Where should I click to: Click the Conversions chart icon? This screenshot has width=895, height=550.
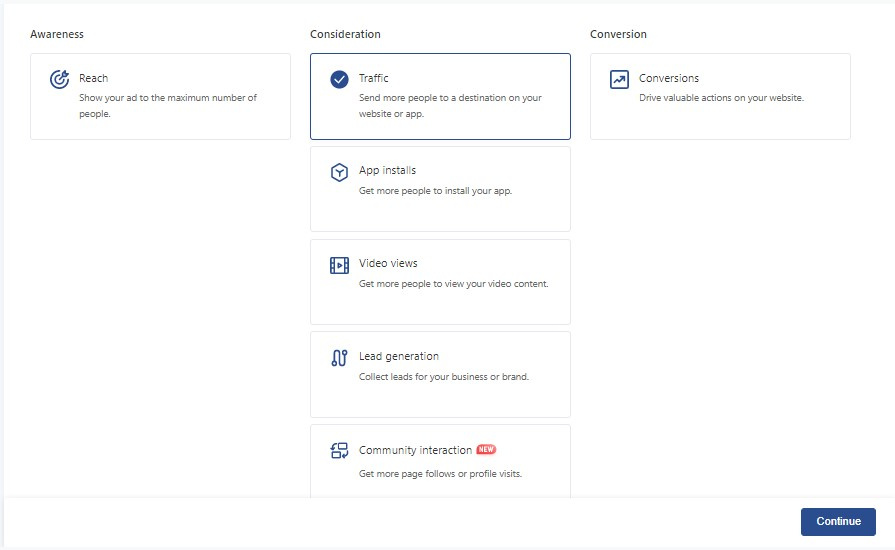[619, 80]
